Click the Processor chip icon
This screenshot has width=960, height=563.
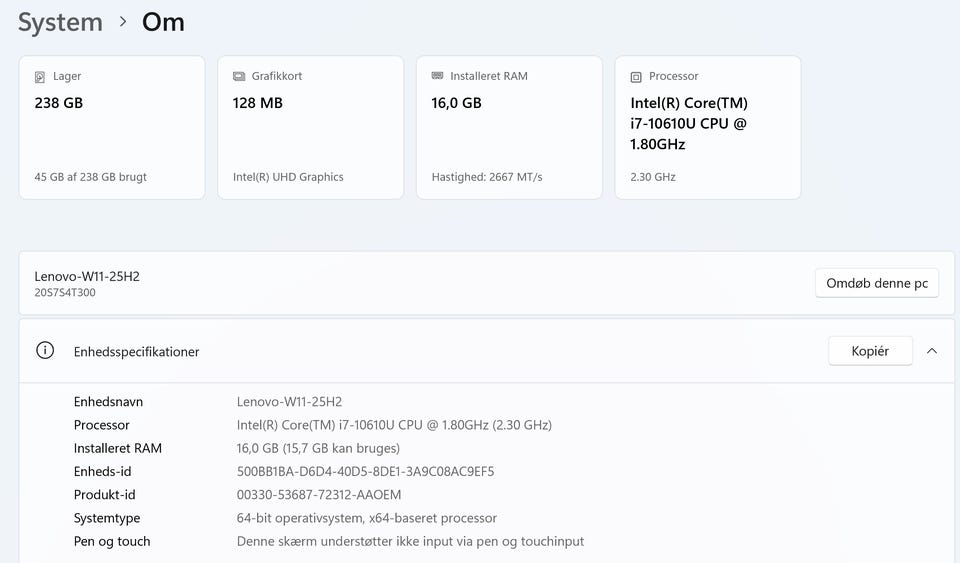(x=636, y=77)
